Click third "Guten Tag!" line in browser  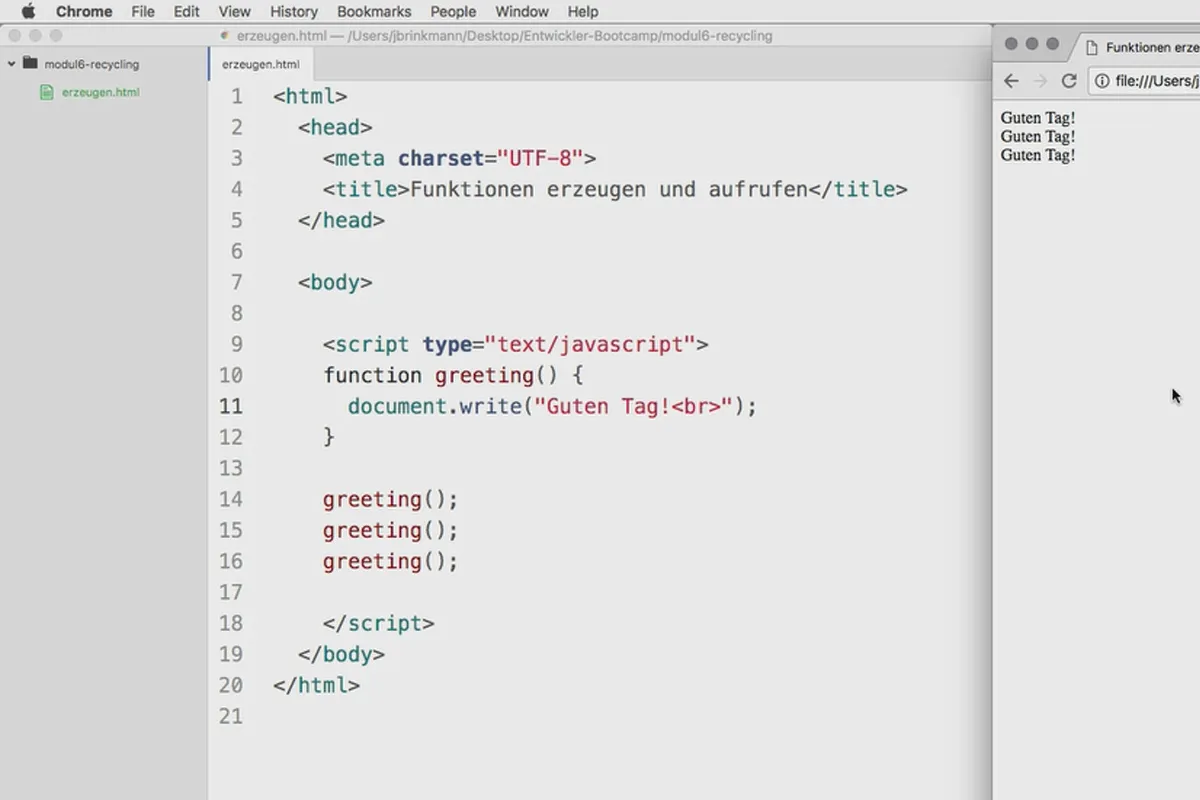coord(1038,156)
